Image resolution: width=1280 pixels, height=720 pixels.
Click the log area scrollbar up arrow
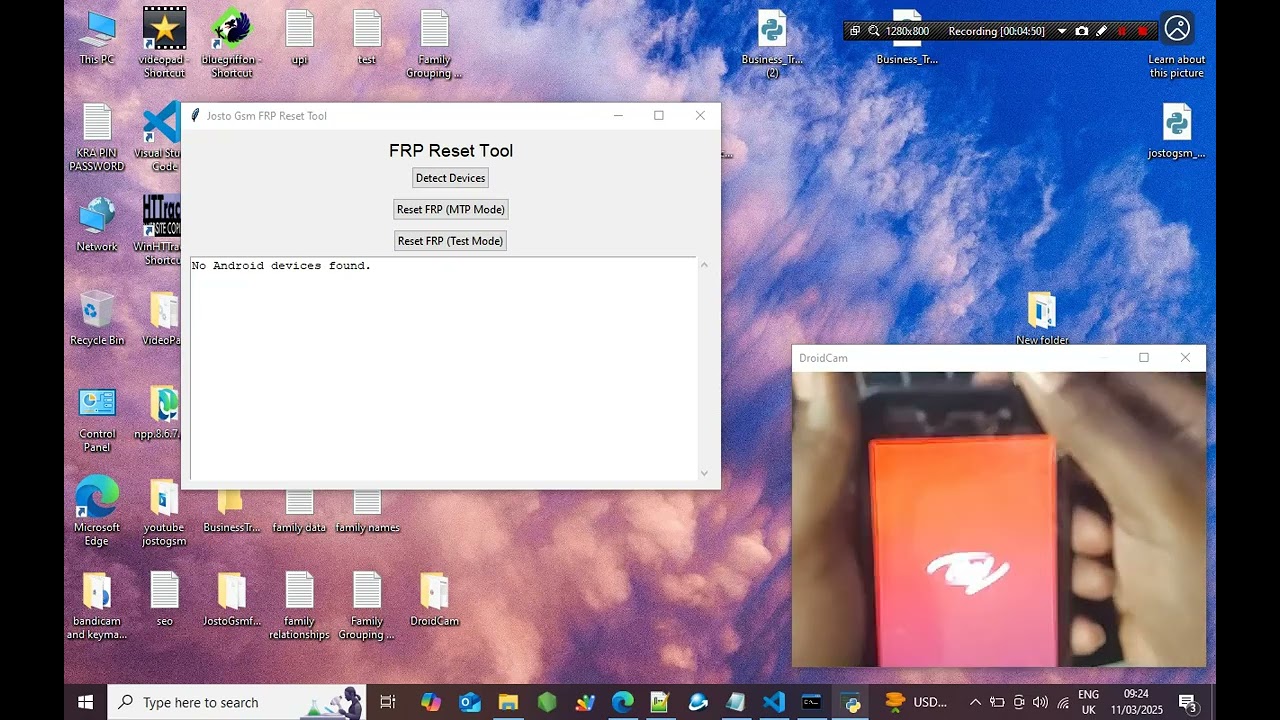(x=704, y=265)
